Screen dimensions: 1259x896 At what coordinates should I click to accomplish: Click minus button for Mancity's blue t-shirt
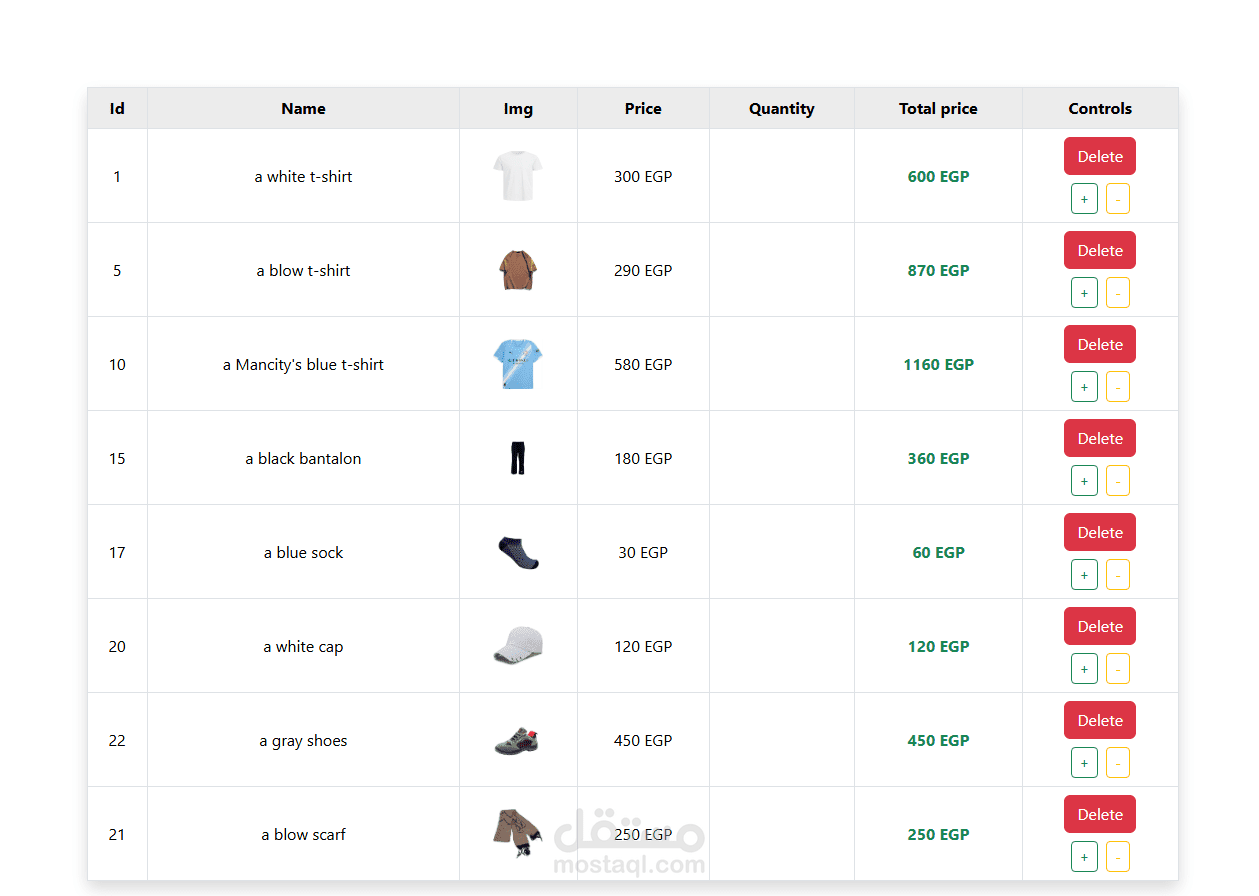(x=1117, y=387)
